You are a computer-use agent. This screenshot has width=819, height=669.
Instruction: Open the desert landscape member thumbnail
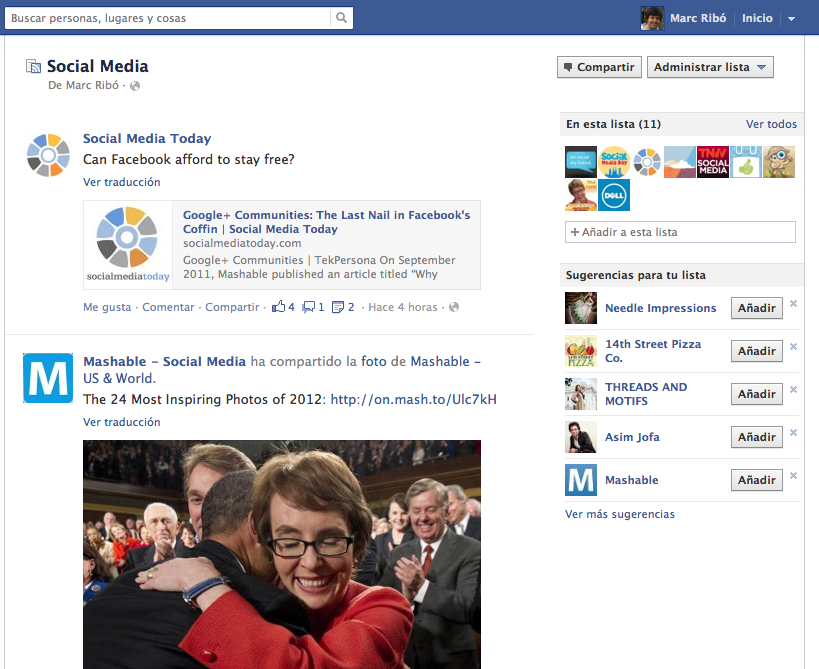click(680, 162)
